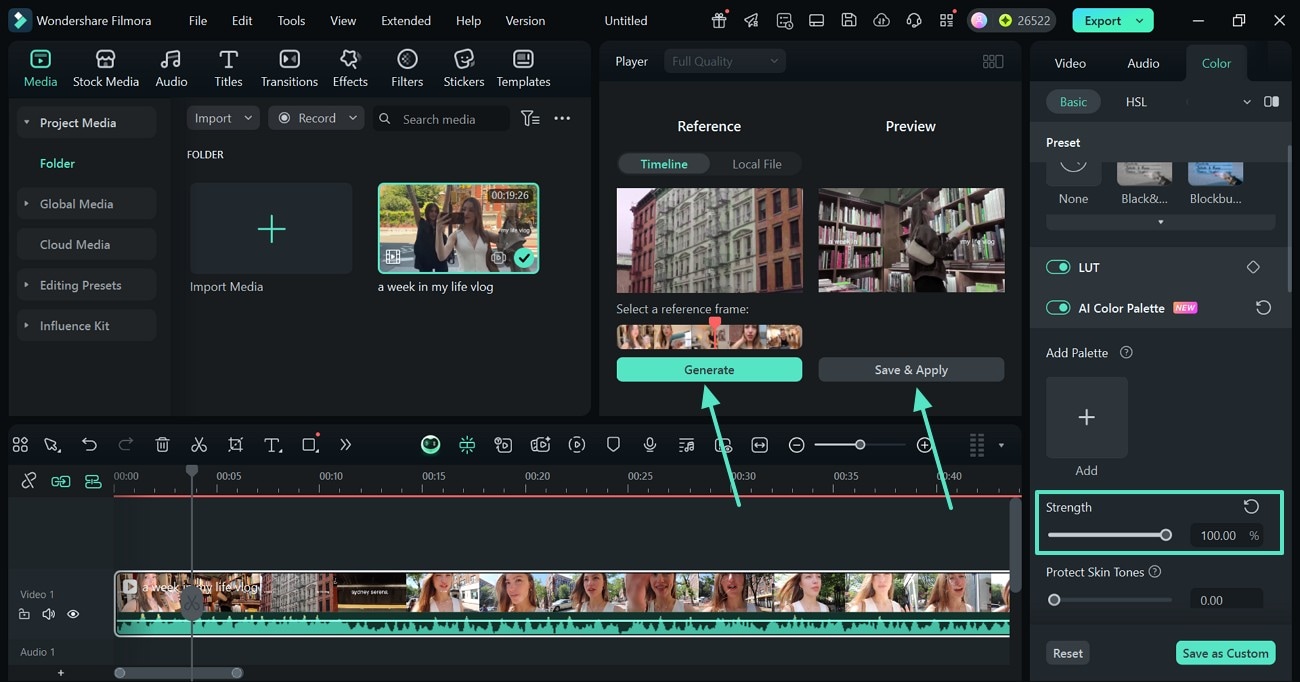Toggle the auto ripple icon left of ruler

pos(61,481)
